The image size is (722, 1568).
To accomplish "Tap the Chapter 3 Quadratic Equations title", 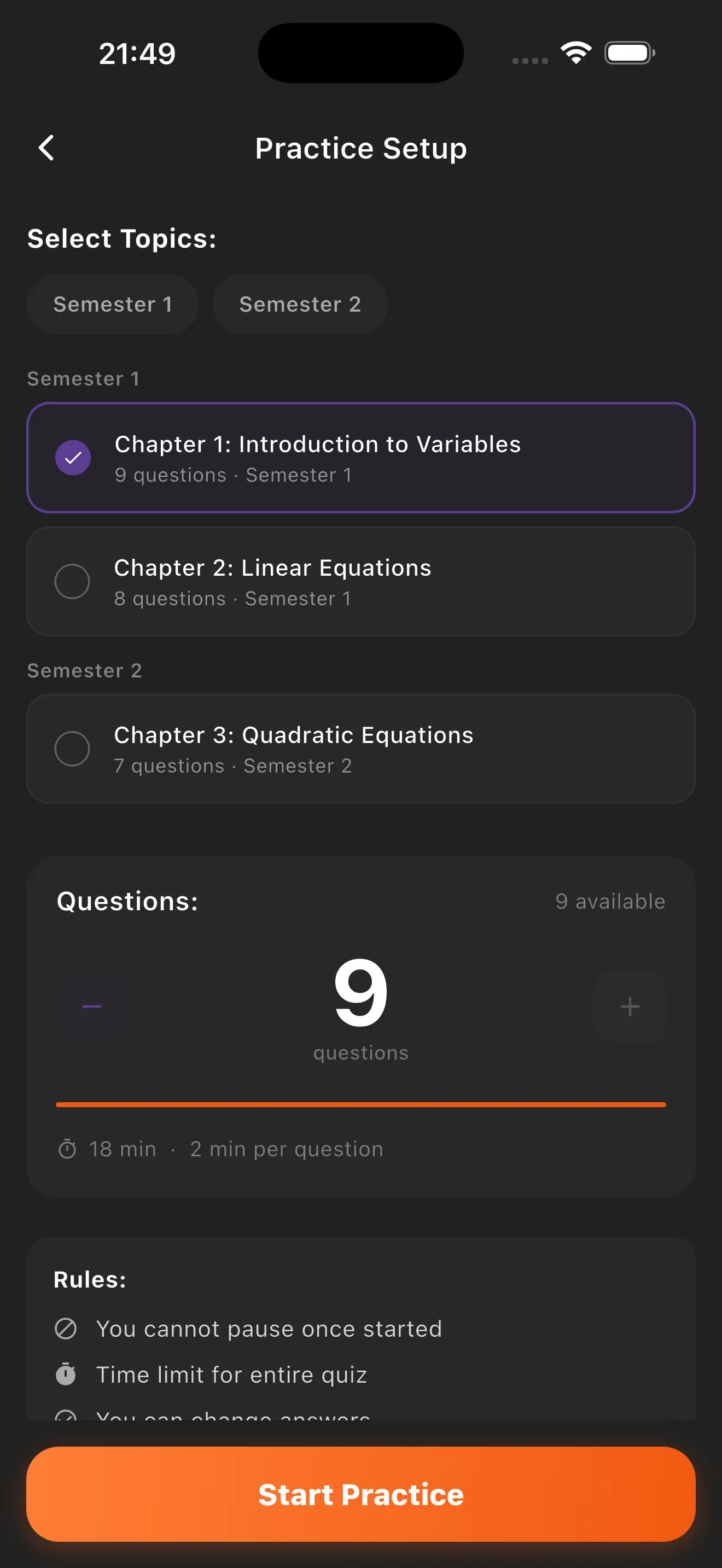I will [x=294, y=735].
